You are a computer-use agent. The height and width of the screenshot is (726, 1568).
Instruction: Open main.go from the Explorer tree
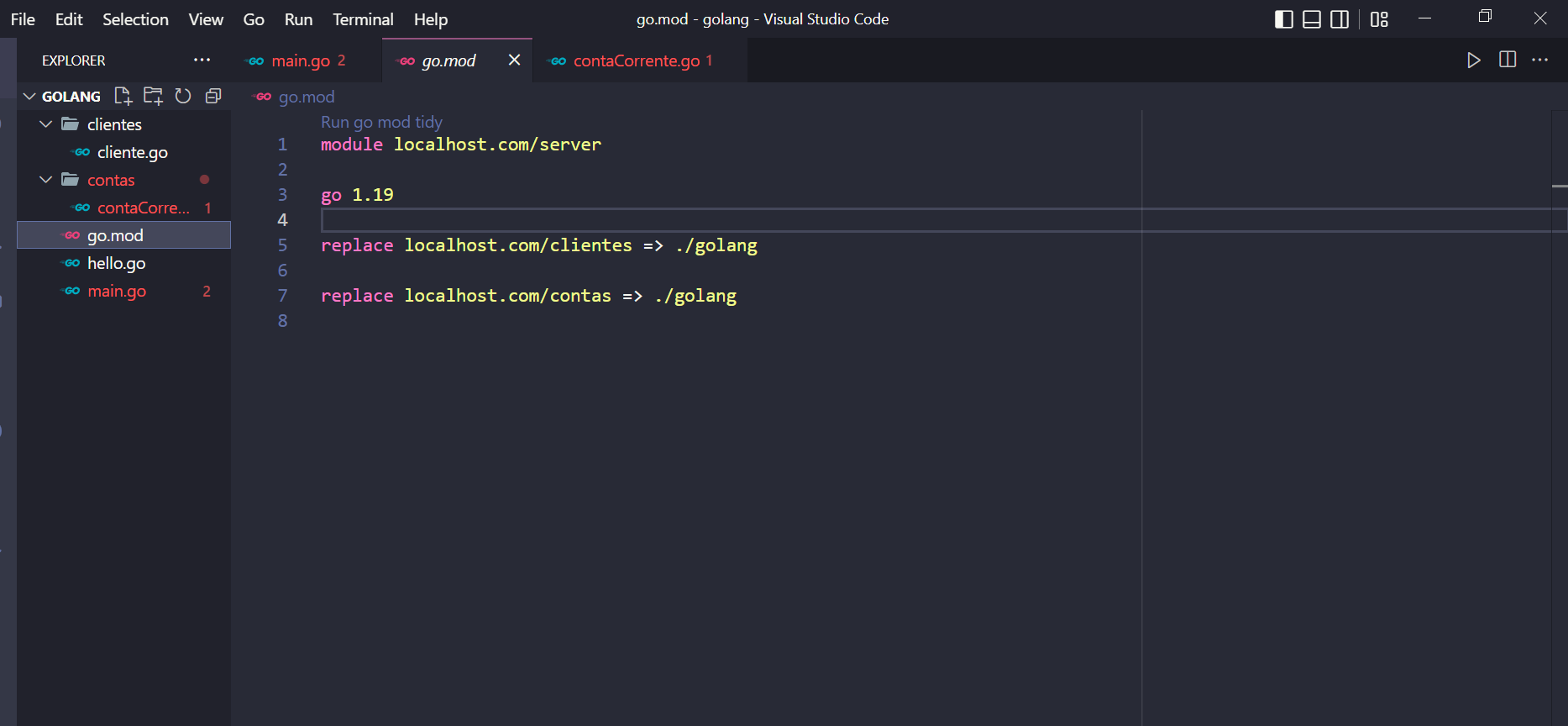[123, 291]
